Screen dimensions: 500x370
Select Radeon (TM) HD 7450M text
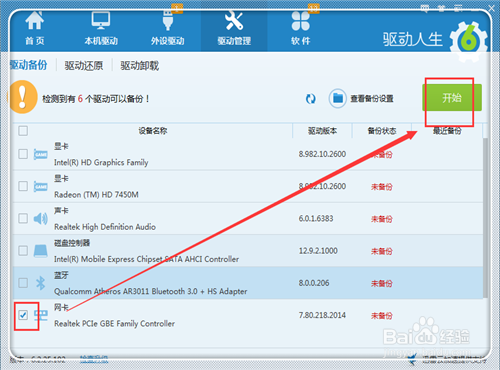96,195
